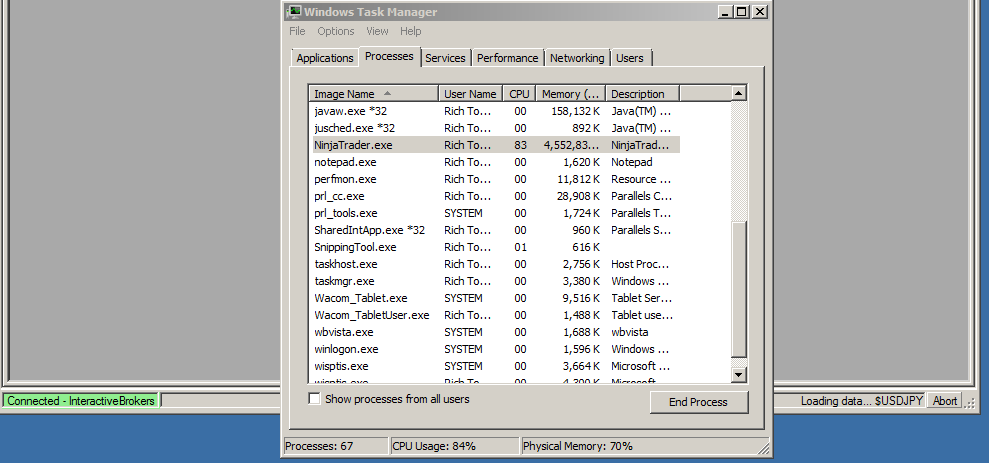Select the perfmon.exe process
The image size is (989, 463).
pos(496,179)
